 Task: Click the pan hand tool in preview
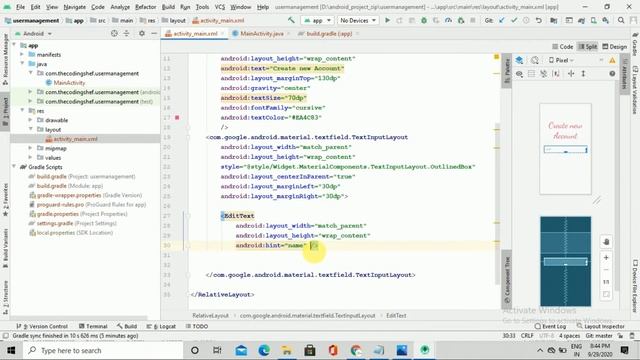coord(606,242)
